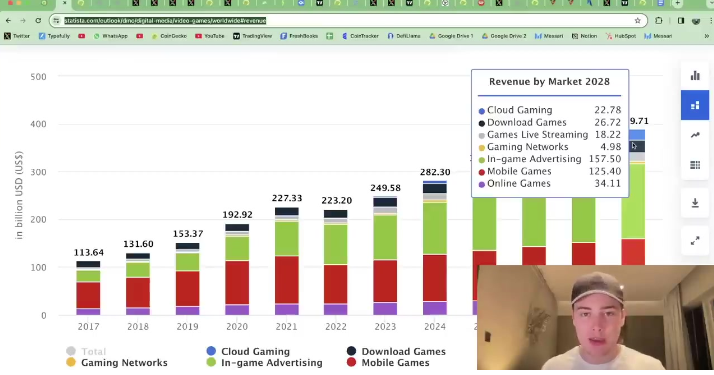Click the 2022 stacked bar
This screenshot has width=714, height=375.
336,262
